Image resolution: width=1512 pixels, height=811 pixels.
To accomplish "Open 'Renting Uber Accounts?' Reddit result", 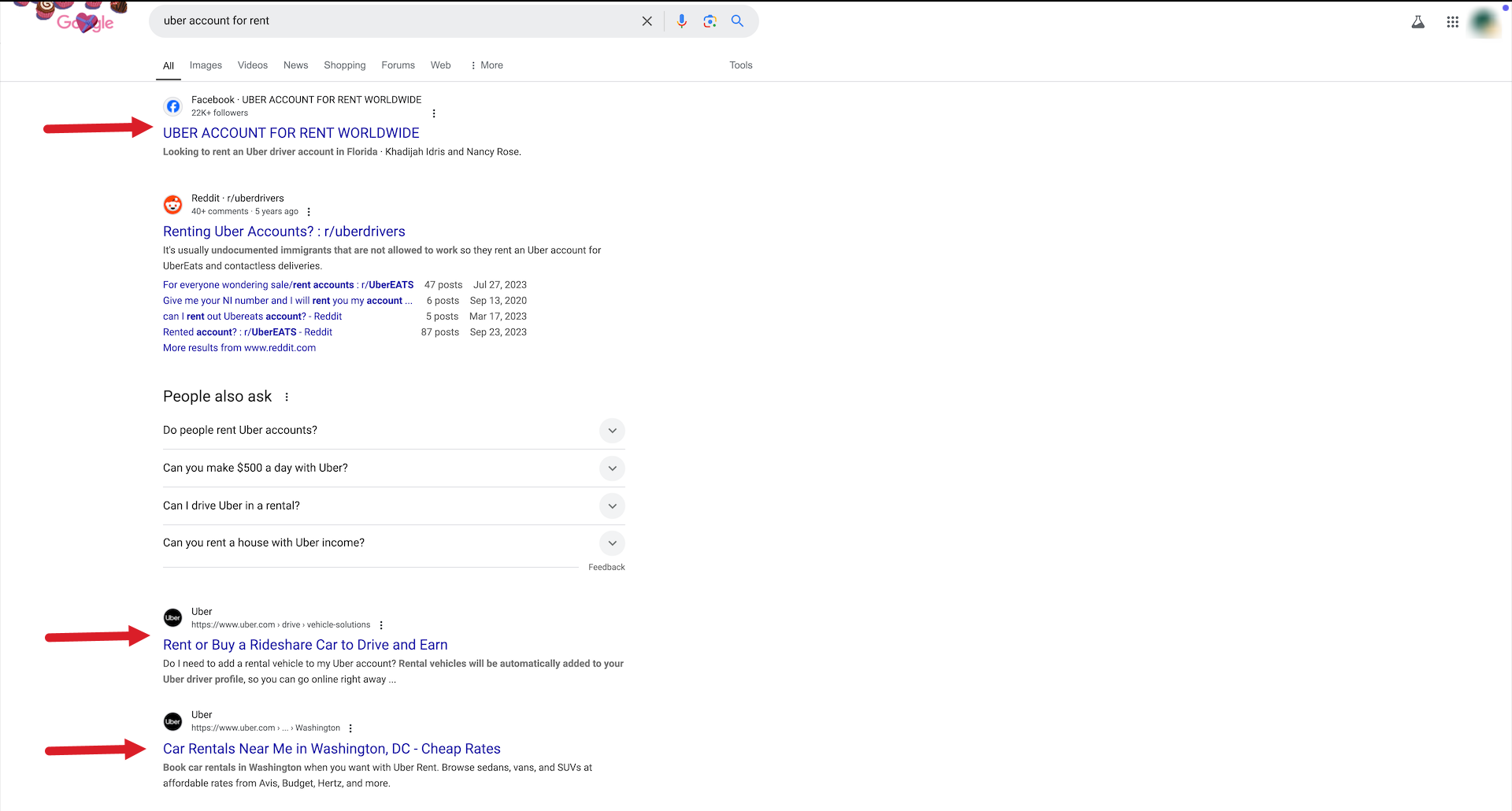I will 284,231.
